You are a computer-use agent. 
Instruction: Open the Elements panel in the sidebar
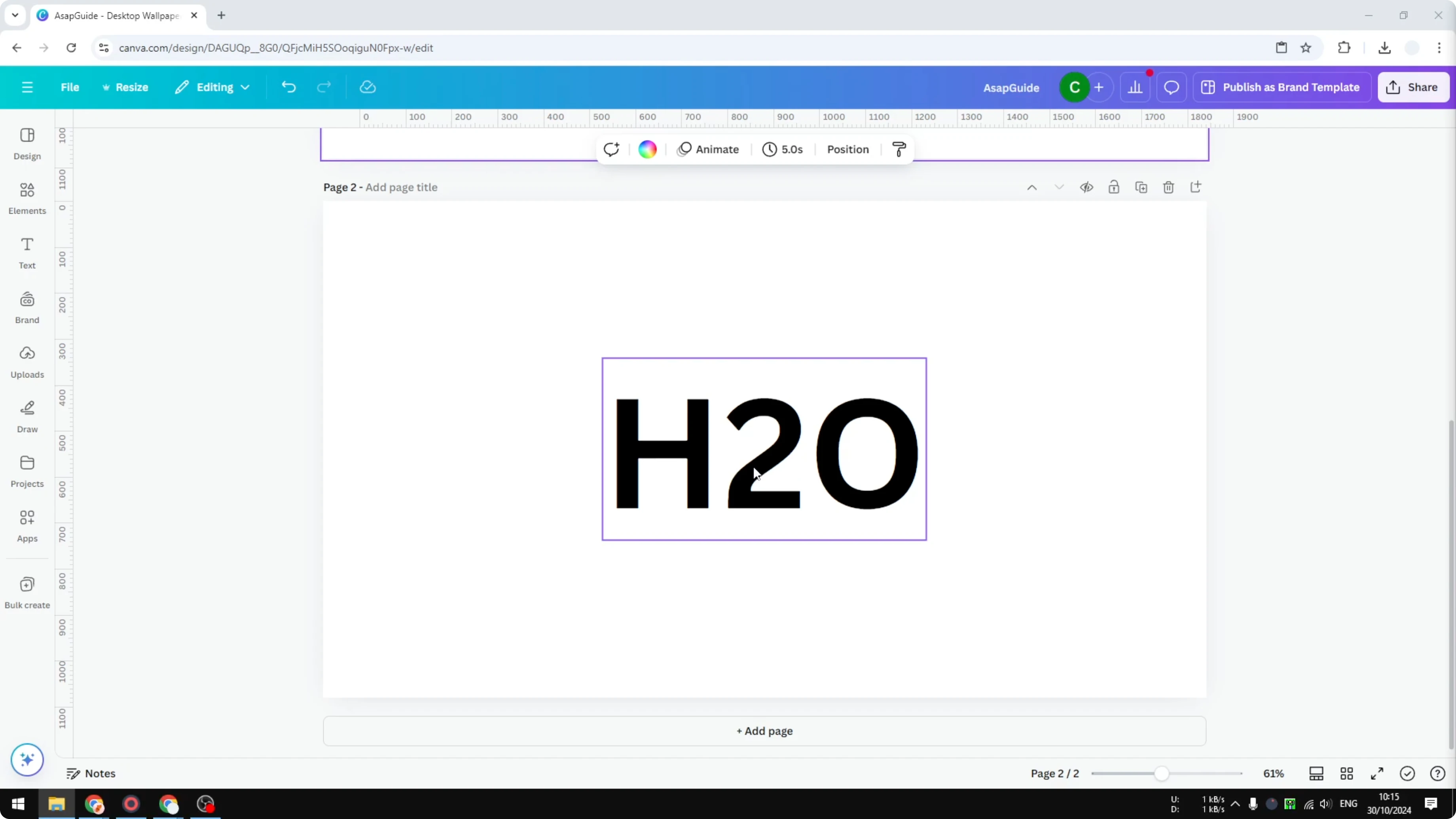pyautogui.click(x=27, y=197)
